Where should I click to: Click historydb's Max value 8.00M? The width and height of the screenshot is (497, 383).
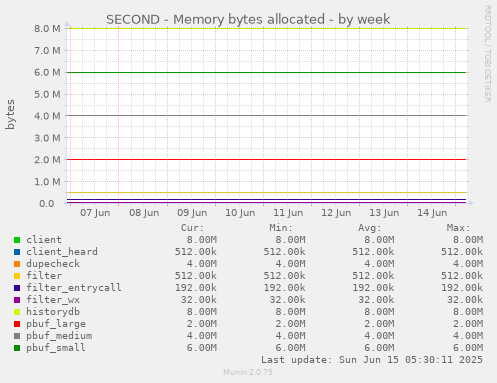(468, 312)
